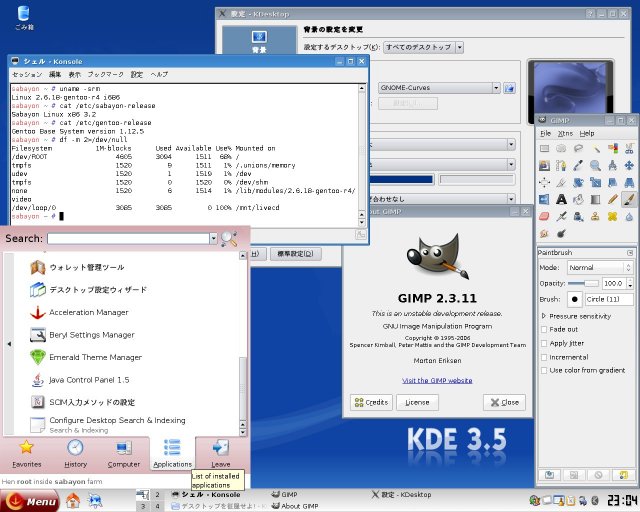Select the Rectangle Select tool in GIMP
The image size is (640, 512).
(544, 149)
